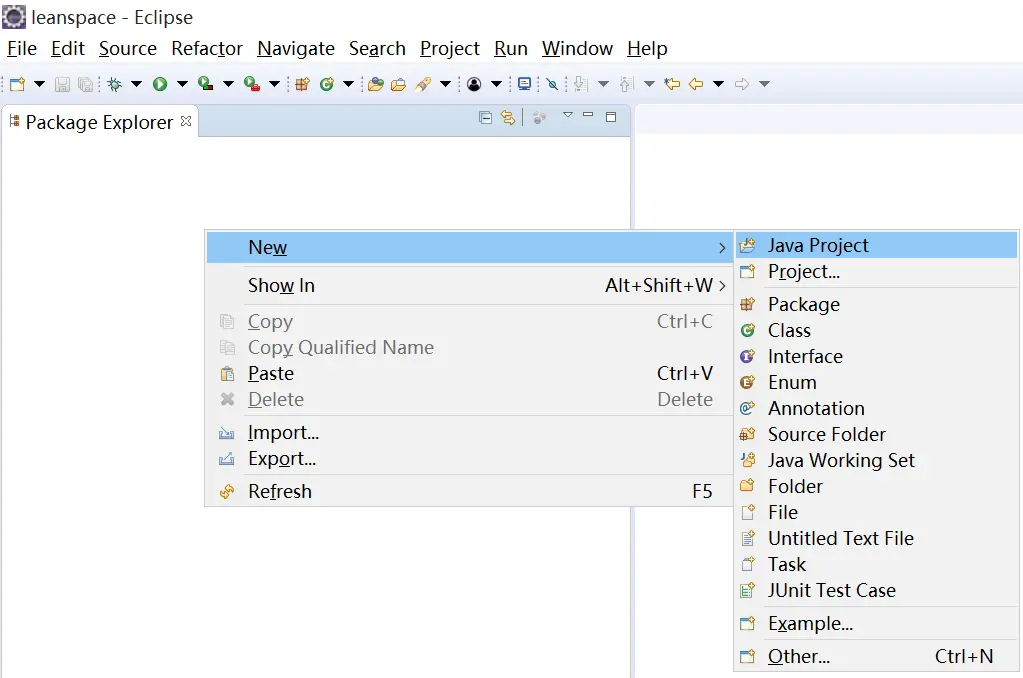Choose Refresh from the context menu
This screenshot has height=678, width=1023.
pyautogui.click(x=470, y=491)
